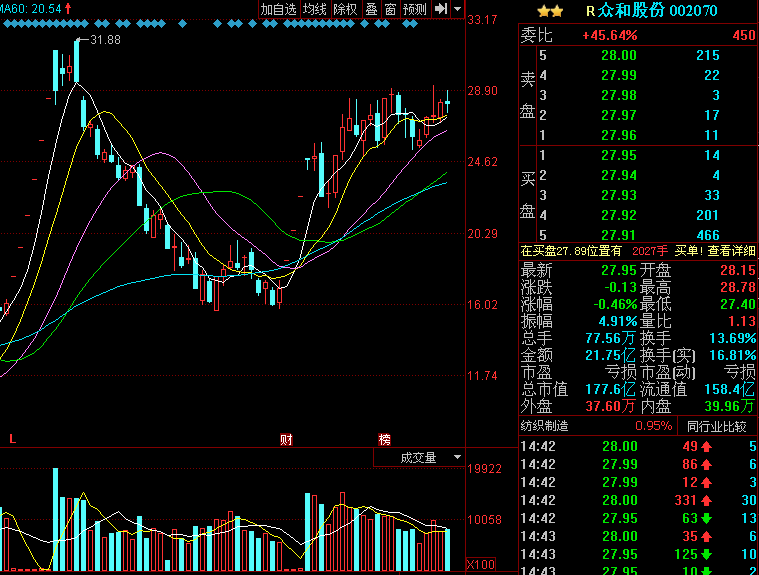Click the 125 lot trade tick row
The image size is (759, 575).
[638, 554]
